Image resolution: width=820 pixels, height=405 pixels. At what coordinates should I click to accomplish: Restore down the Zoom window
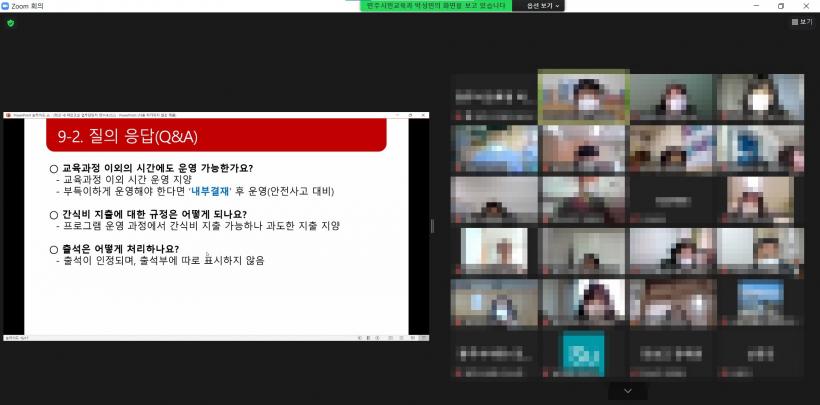pos(781,6)
